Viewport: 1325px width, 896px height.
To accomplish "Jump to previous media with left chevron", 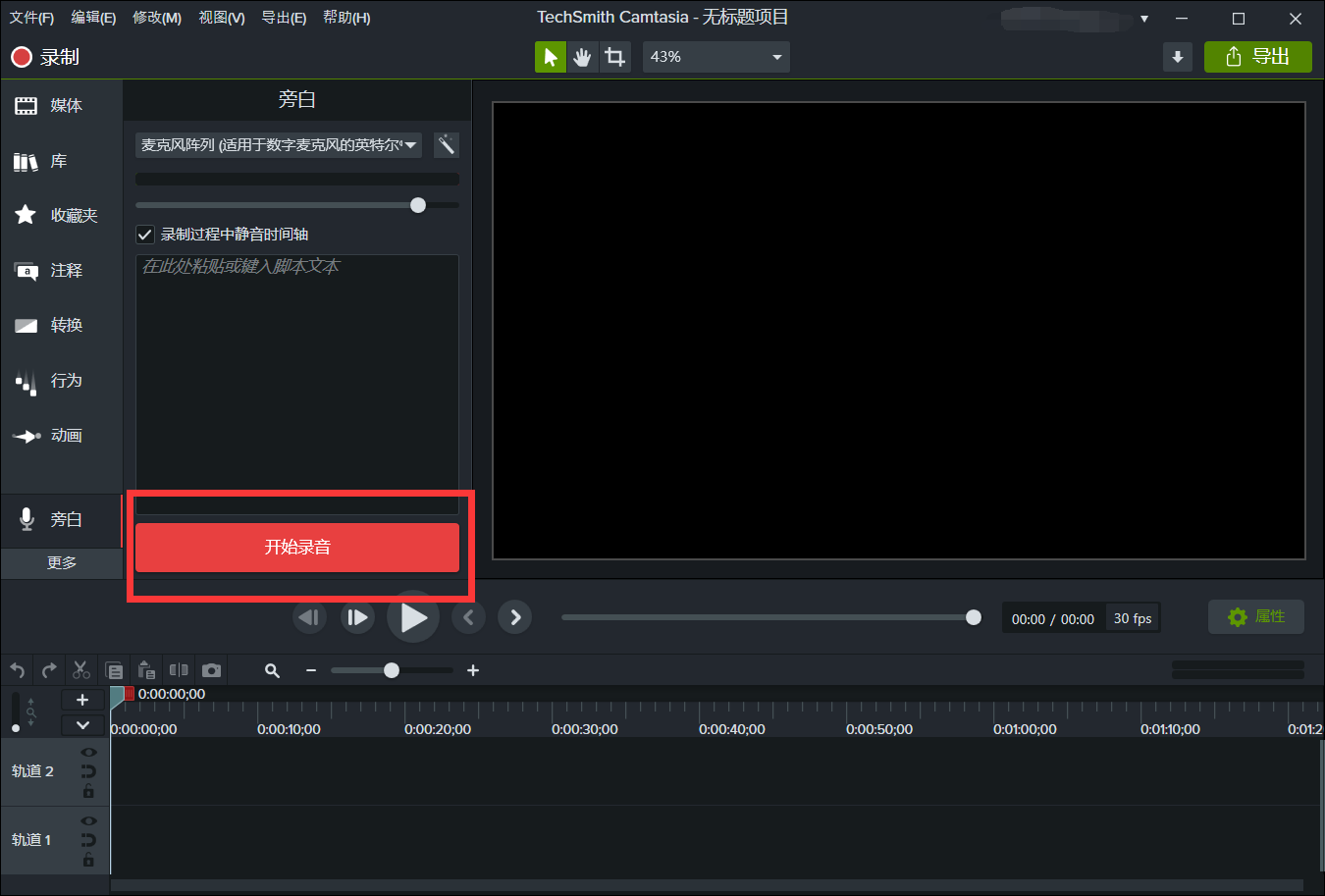I will tap(468, 617).
